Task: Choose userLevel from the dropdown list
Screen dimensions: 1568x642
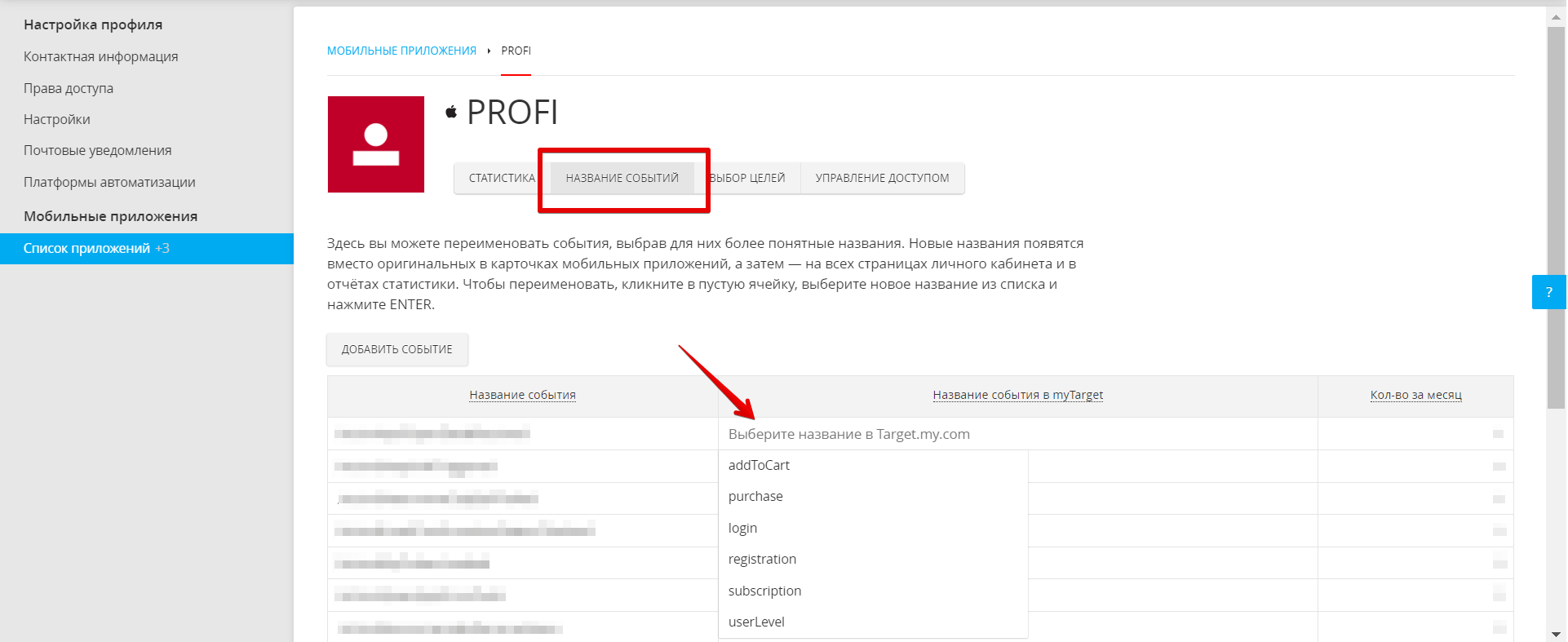Action: point(873,622)
